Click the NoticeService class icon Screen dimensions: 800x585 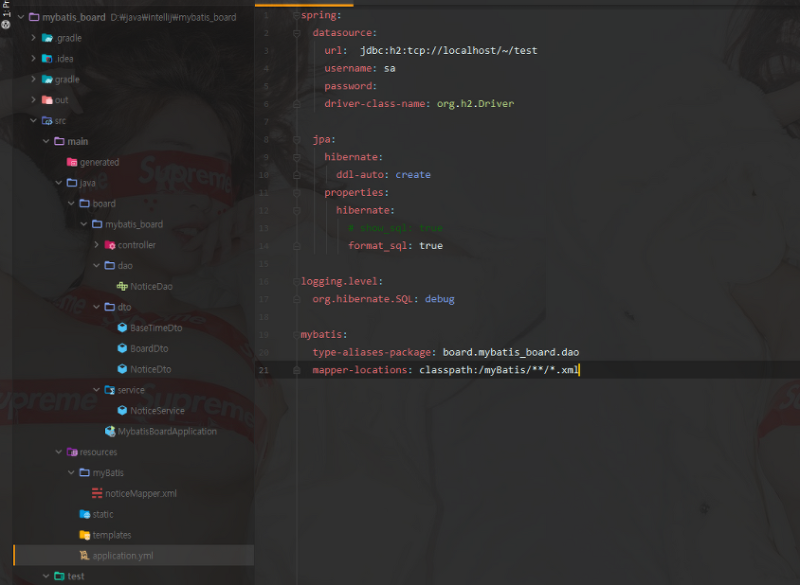point(122,411)
